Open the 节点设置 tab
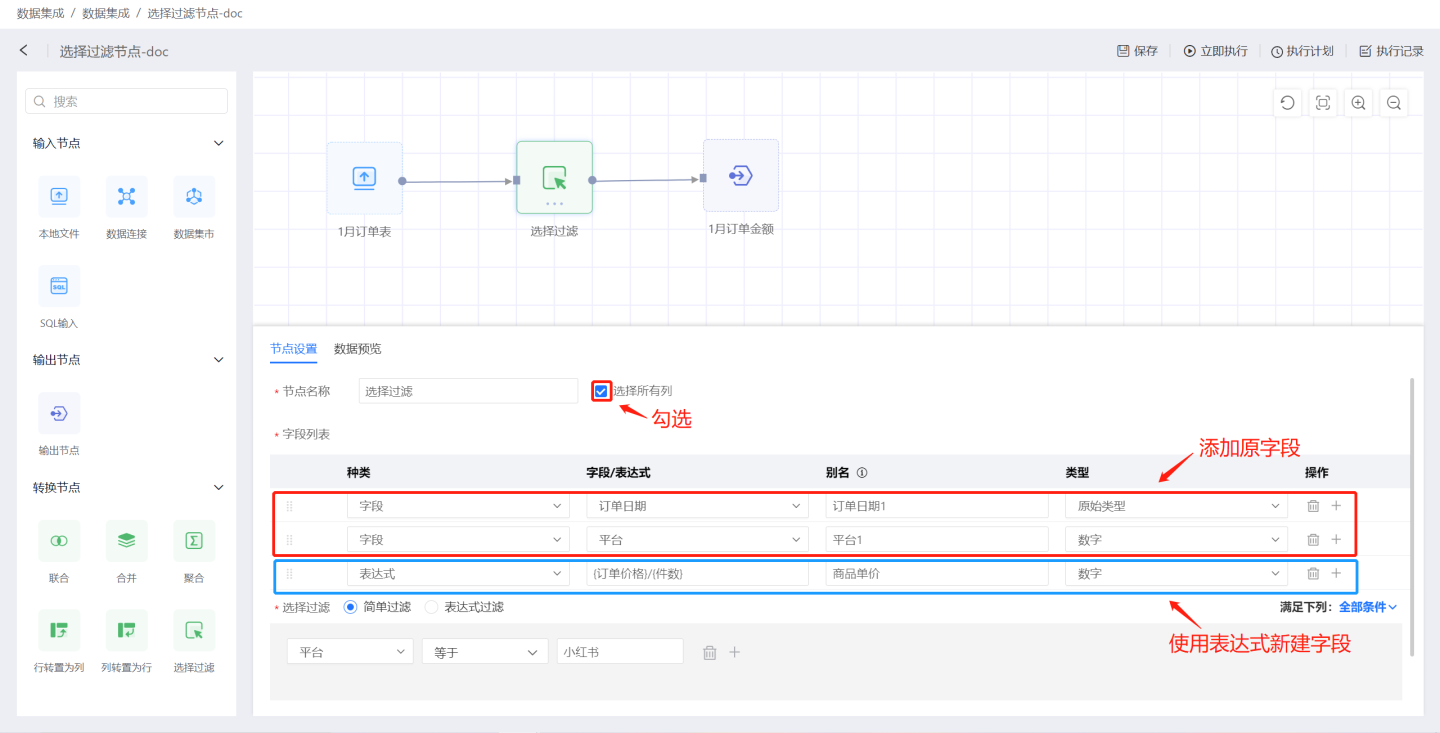1440x733 pixels. point(293,349)
